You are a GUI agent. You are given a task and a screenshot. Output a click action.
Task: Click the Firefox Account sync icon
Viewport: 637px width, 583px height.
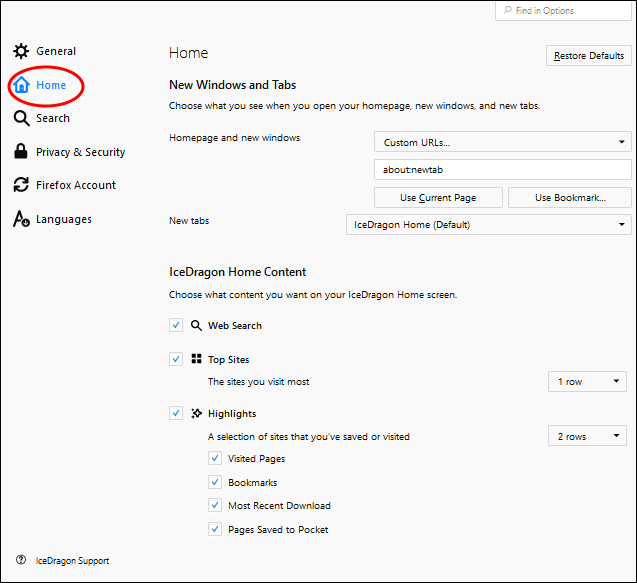[21, 185]
